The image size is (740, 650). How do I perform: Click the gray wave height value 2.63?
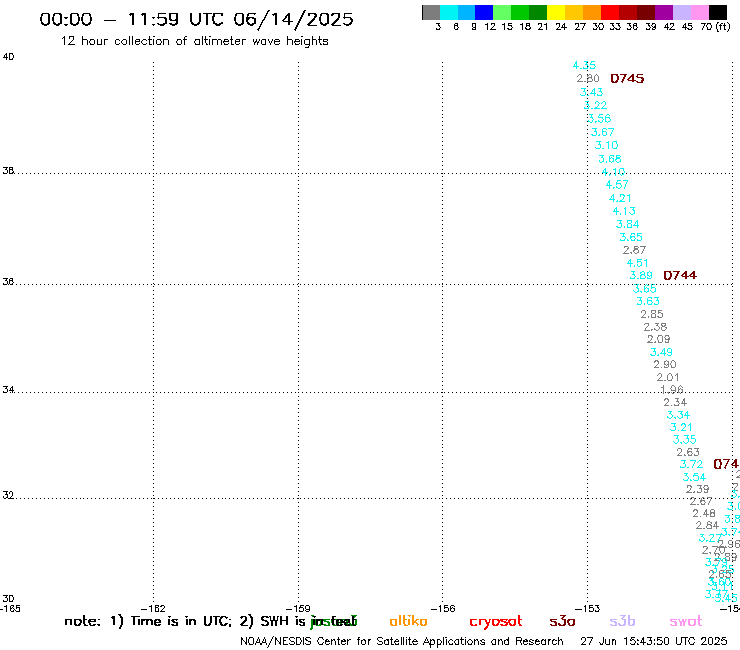[688, 452]
